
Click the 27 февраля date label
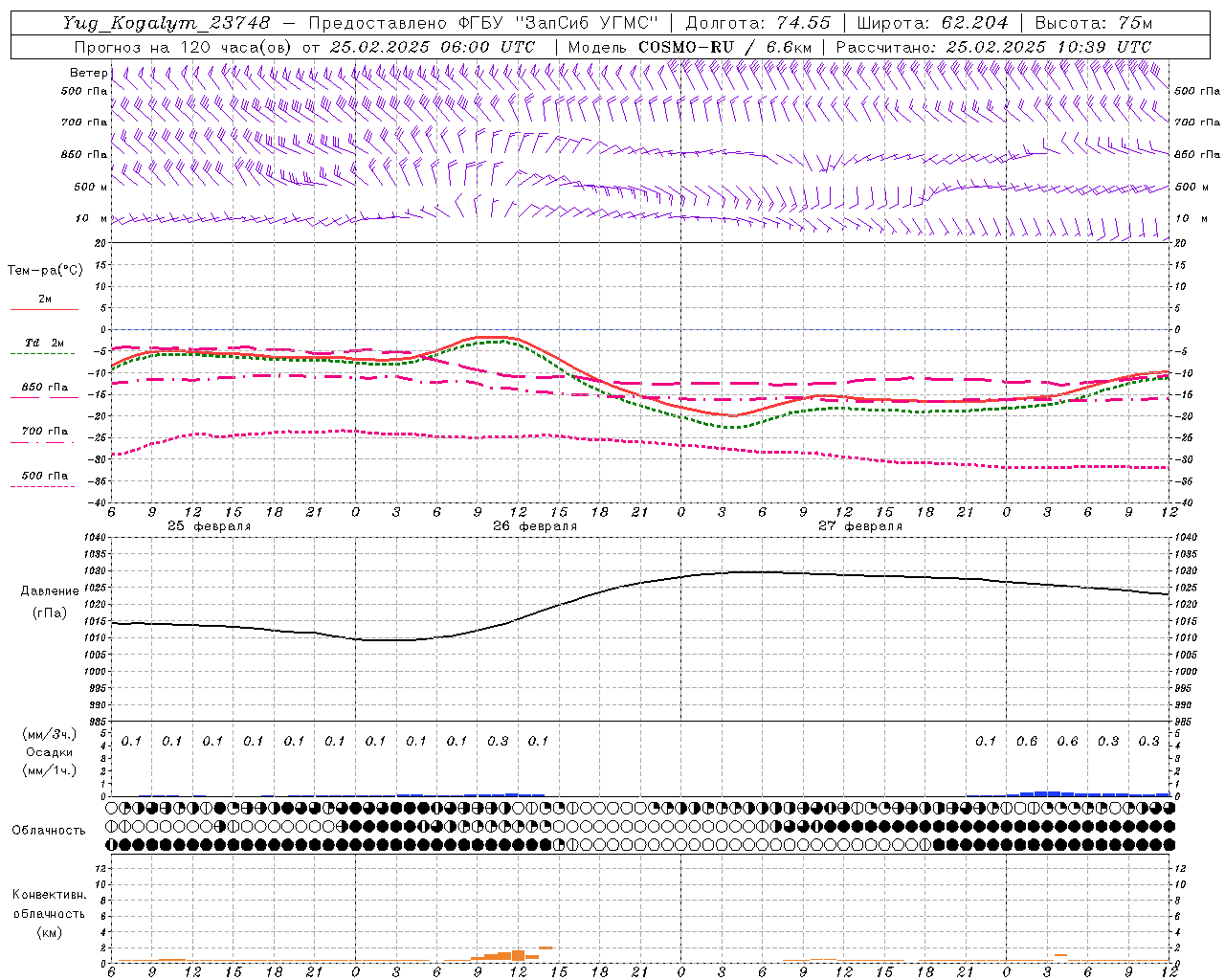point(860,526)
